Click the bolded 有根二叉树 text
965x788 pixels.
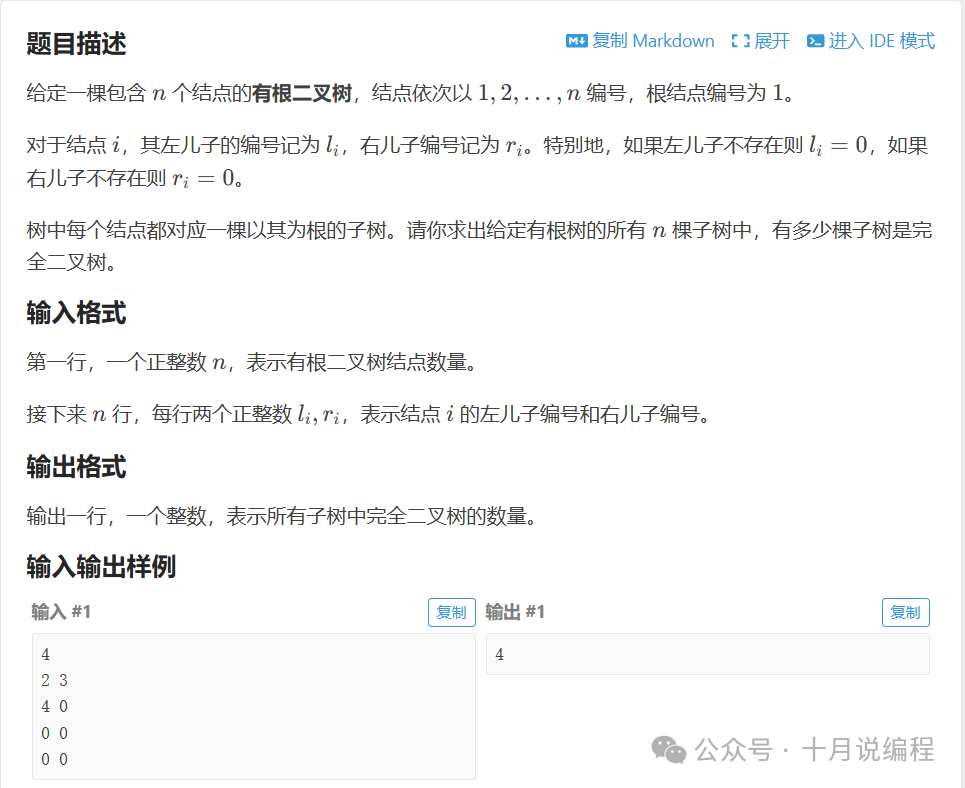(302, 91)
